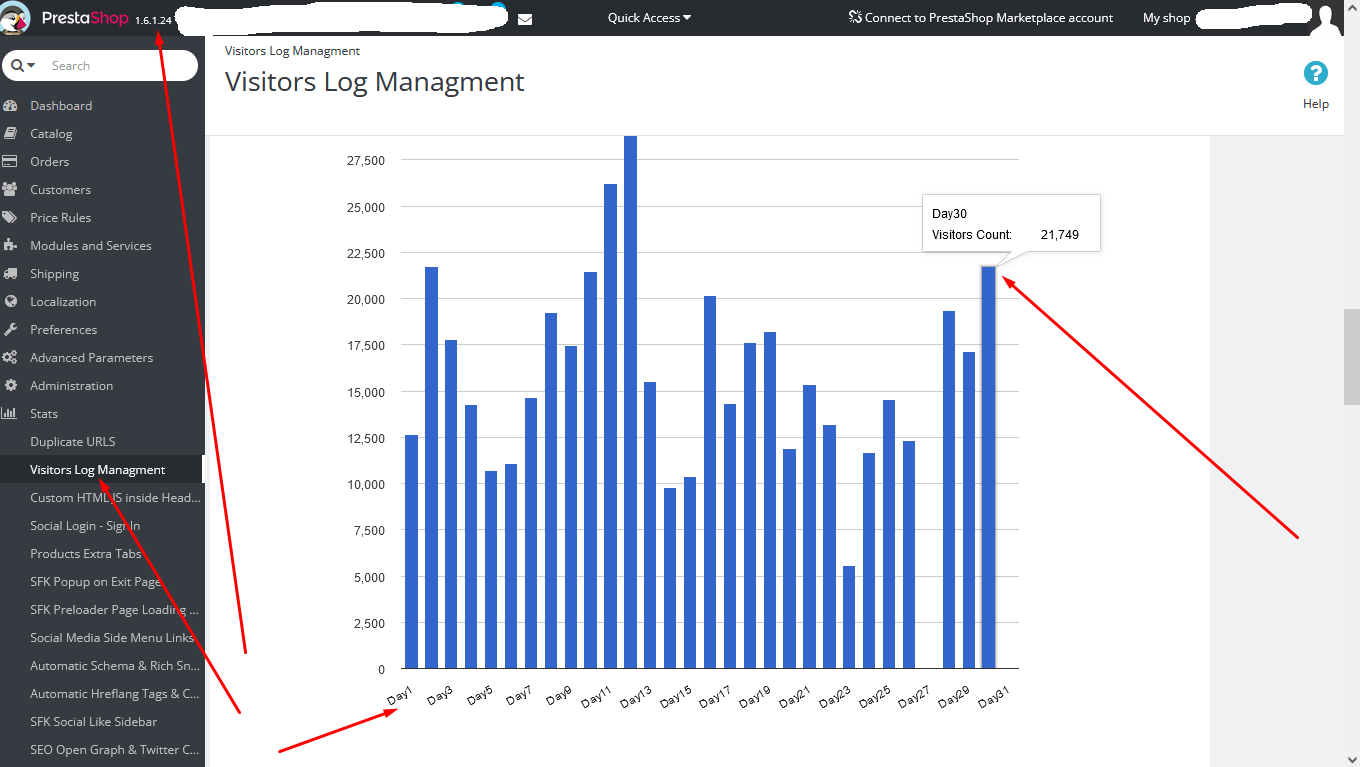Viewport: 1360px width, 767px height.
Task: Select Visitors Log Managment in sidebar
Action: click(x=98, y=470)
